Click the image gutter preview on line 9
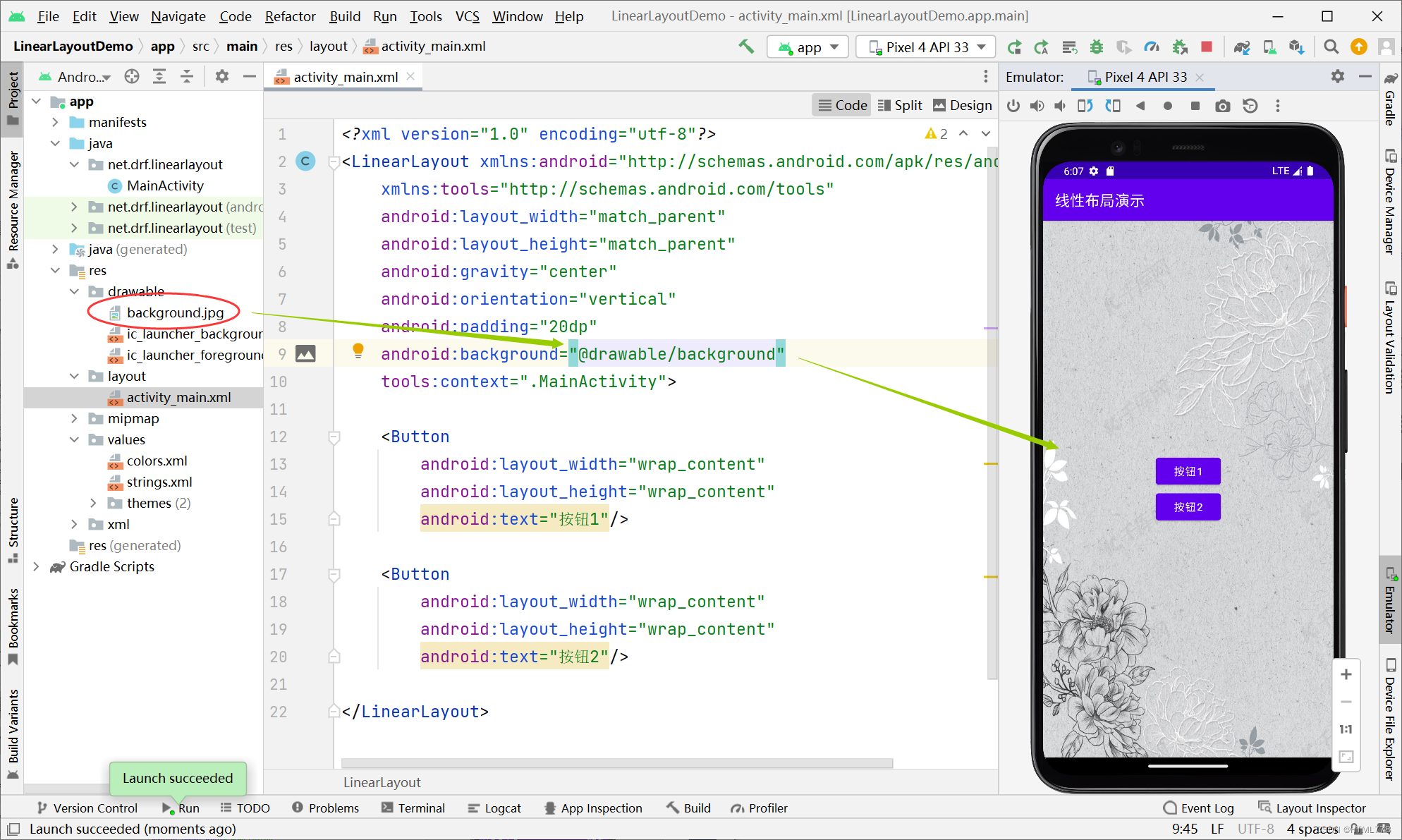Image resolution: width=1402 pixels, height=840 pixels. click(305, 354)
